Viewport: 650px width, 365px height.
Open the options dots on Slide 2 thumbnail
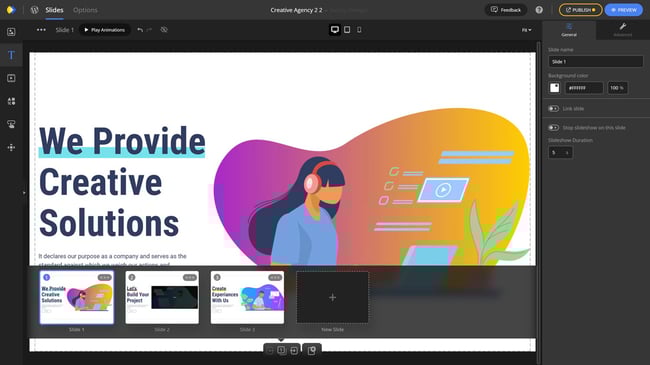190,277
